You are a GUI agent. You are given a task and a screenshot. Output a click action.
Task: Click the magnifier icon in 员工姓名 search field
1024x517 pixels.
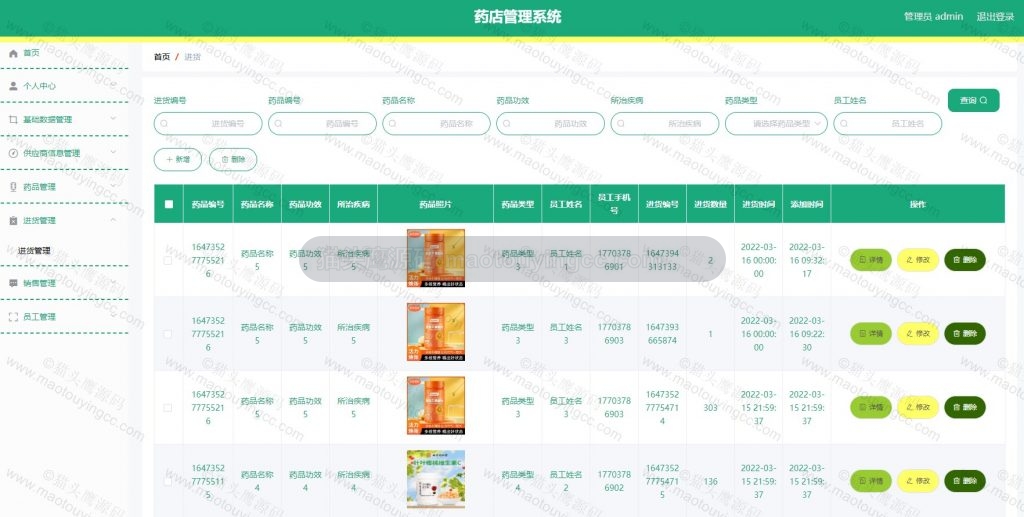click(844, 123)
